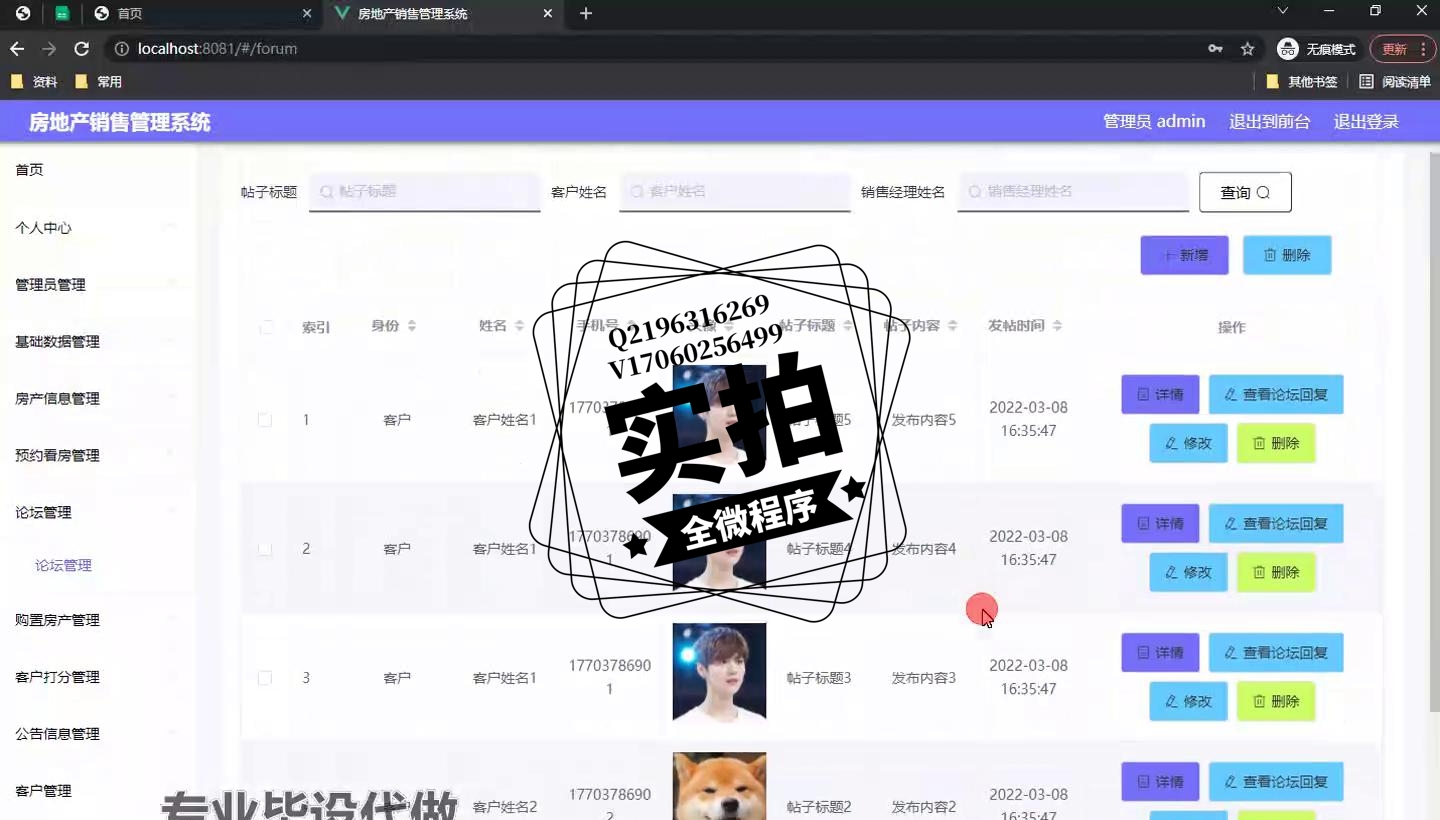Viewport: 1440px width, 820px height.
Task: Click the page vertical scrollbar
Action: pyautogui.click(x=1435, y=430)
